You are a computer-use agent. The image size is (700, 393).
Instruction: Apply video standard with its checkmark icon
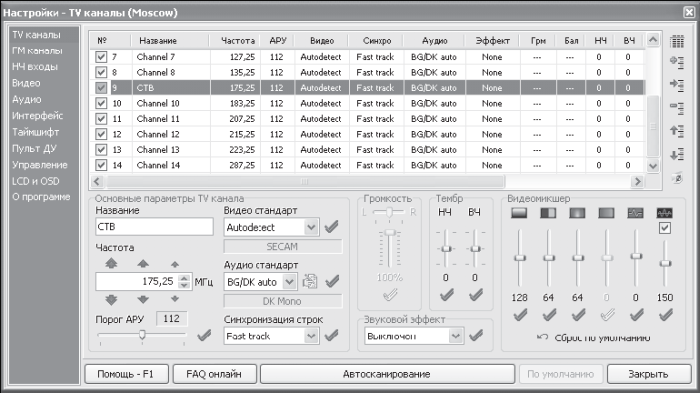[x=331, y=227]
